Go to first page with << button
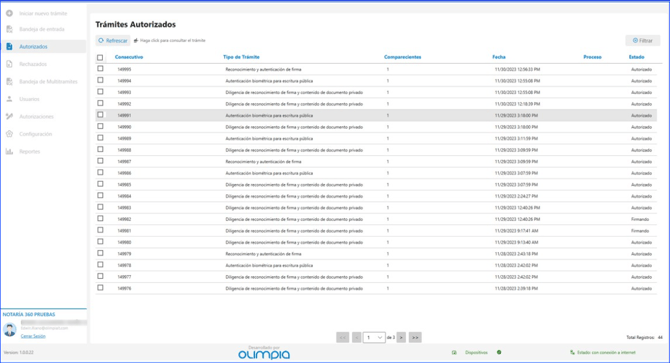 tap(343, 337)
